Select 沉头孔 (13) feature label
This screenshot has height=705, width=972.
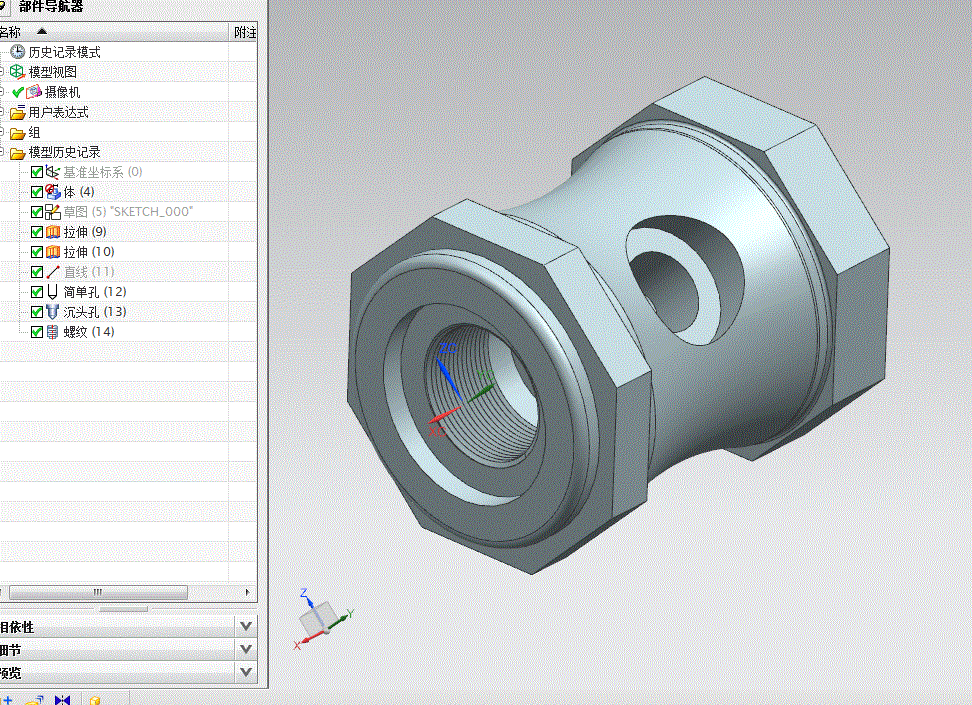[x=95, y=312]
